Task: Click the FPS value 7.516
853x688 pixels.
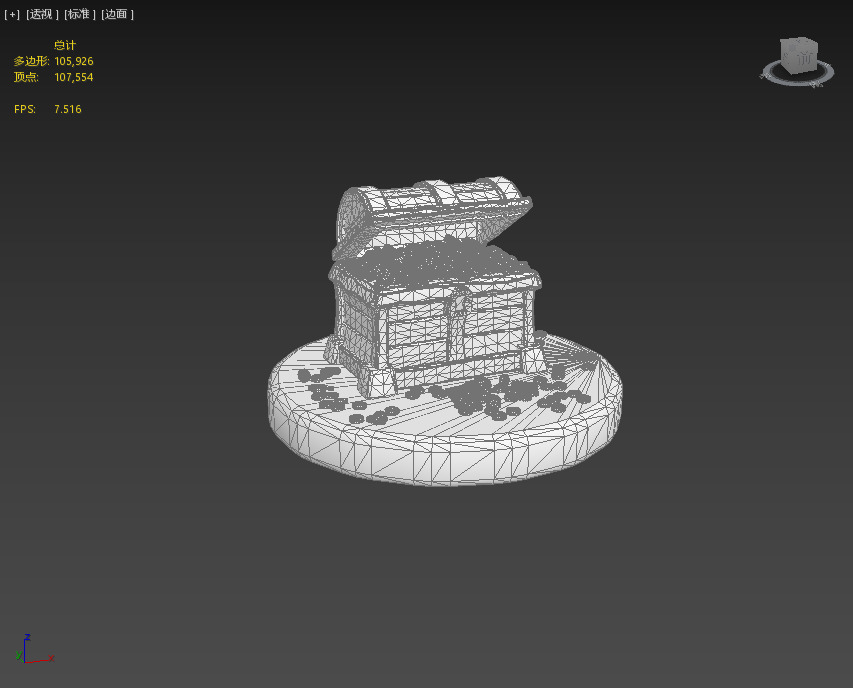Action: [x=67, y=109]
